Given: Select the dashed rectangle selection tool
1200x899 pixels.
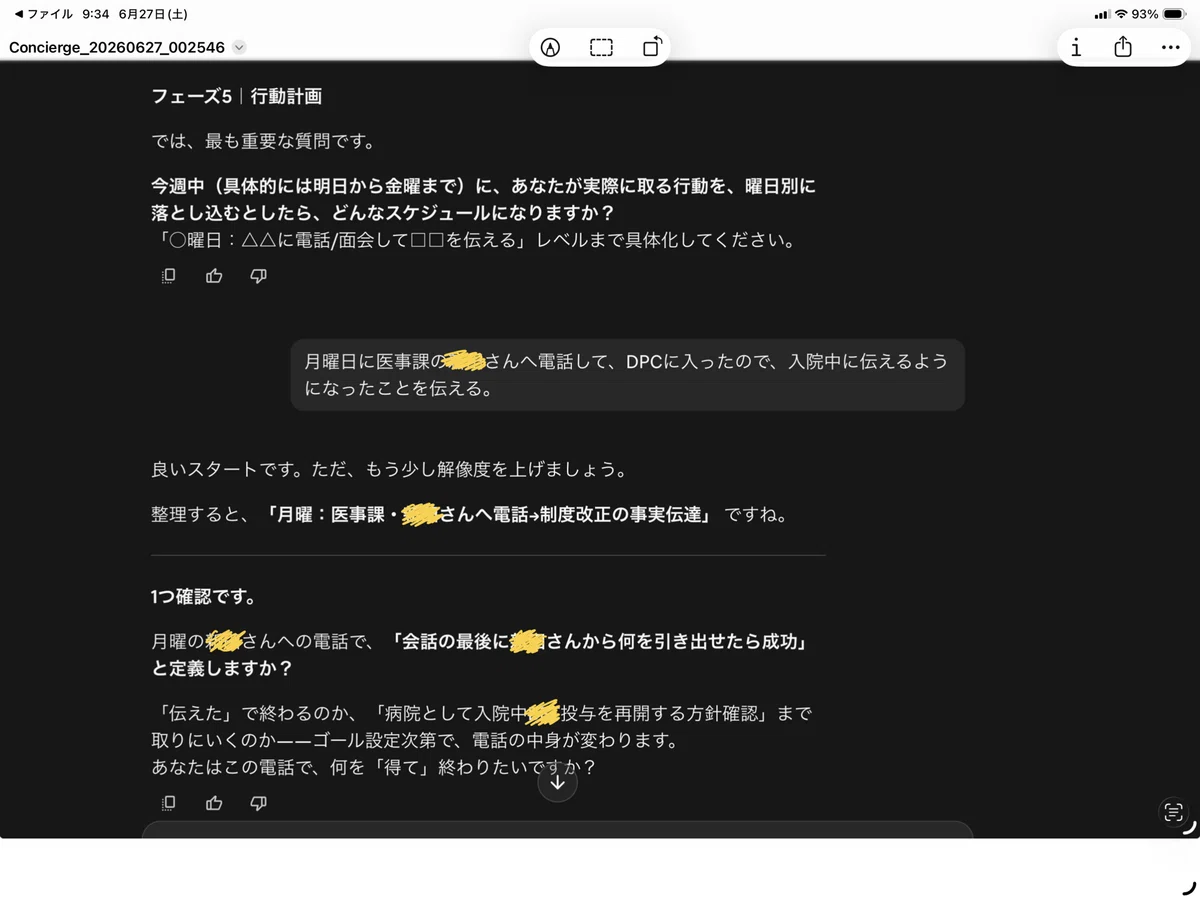Looking at the screenshot, I should tap(601, 47).
